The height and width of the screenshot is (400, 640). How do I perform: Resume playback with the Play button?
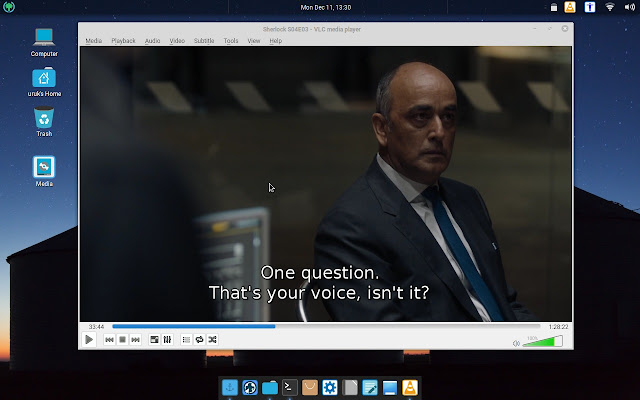[x=89, y=340]
